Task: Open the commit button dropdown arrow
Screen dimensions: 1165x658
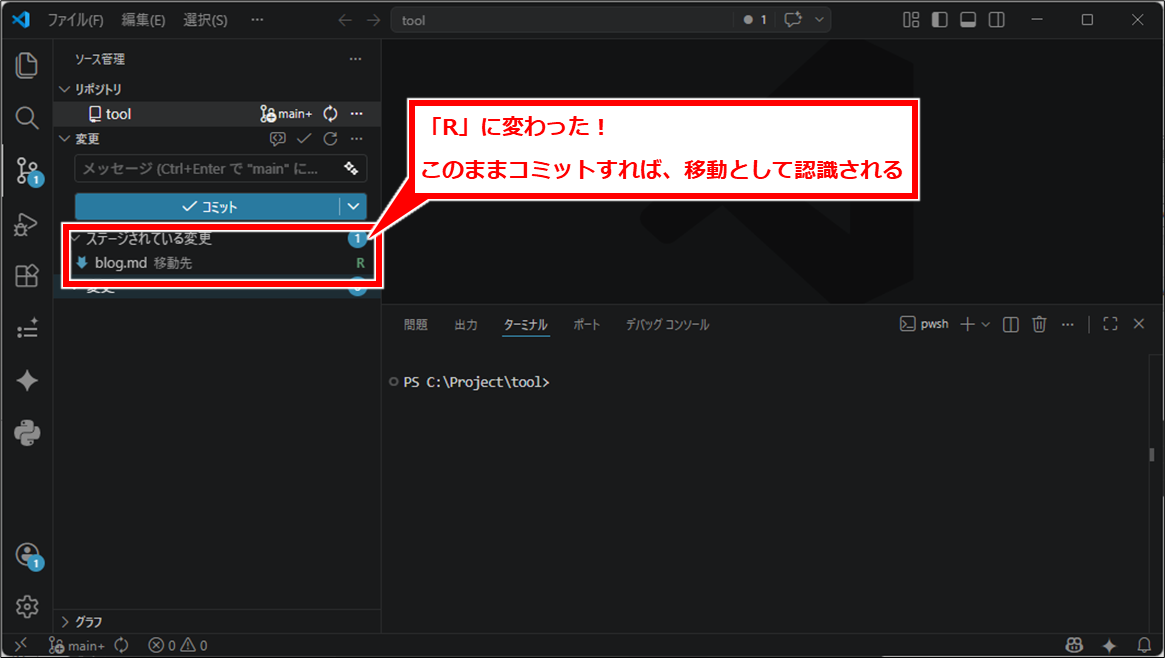Action: 353,206
